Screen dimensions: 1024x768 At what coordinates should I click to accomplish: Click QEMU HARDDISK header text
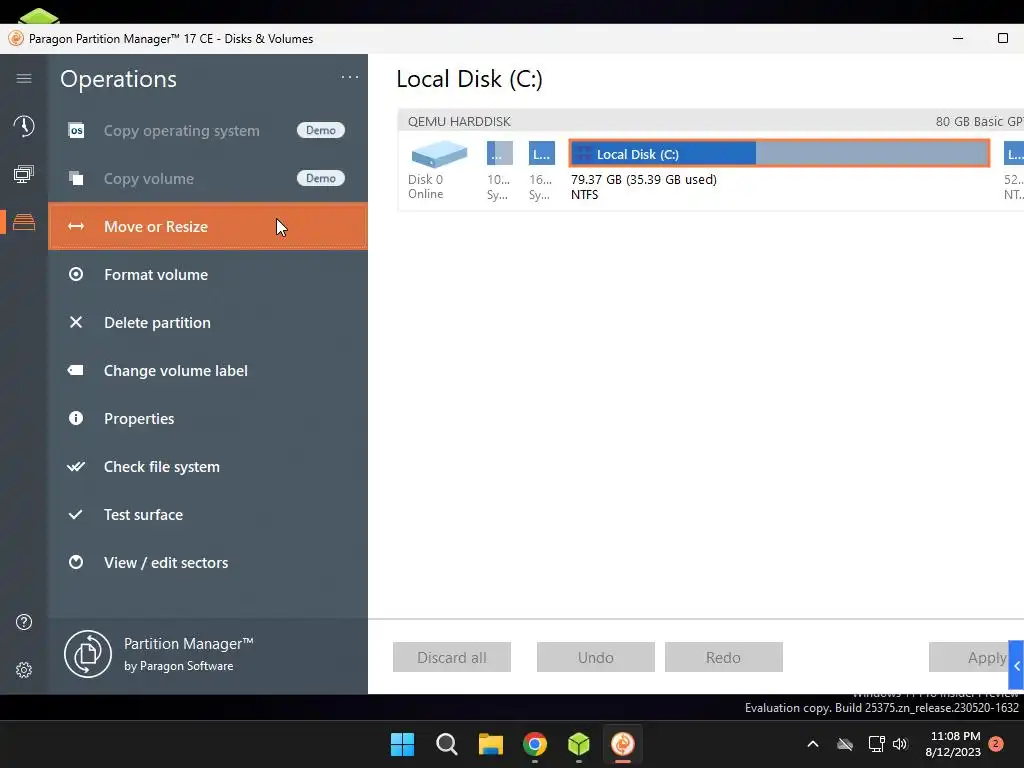(x=459, y=121)
